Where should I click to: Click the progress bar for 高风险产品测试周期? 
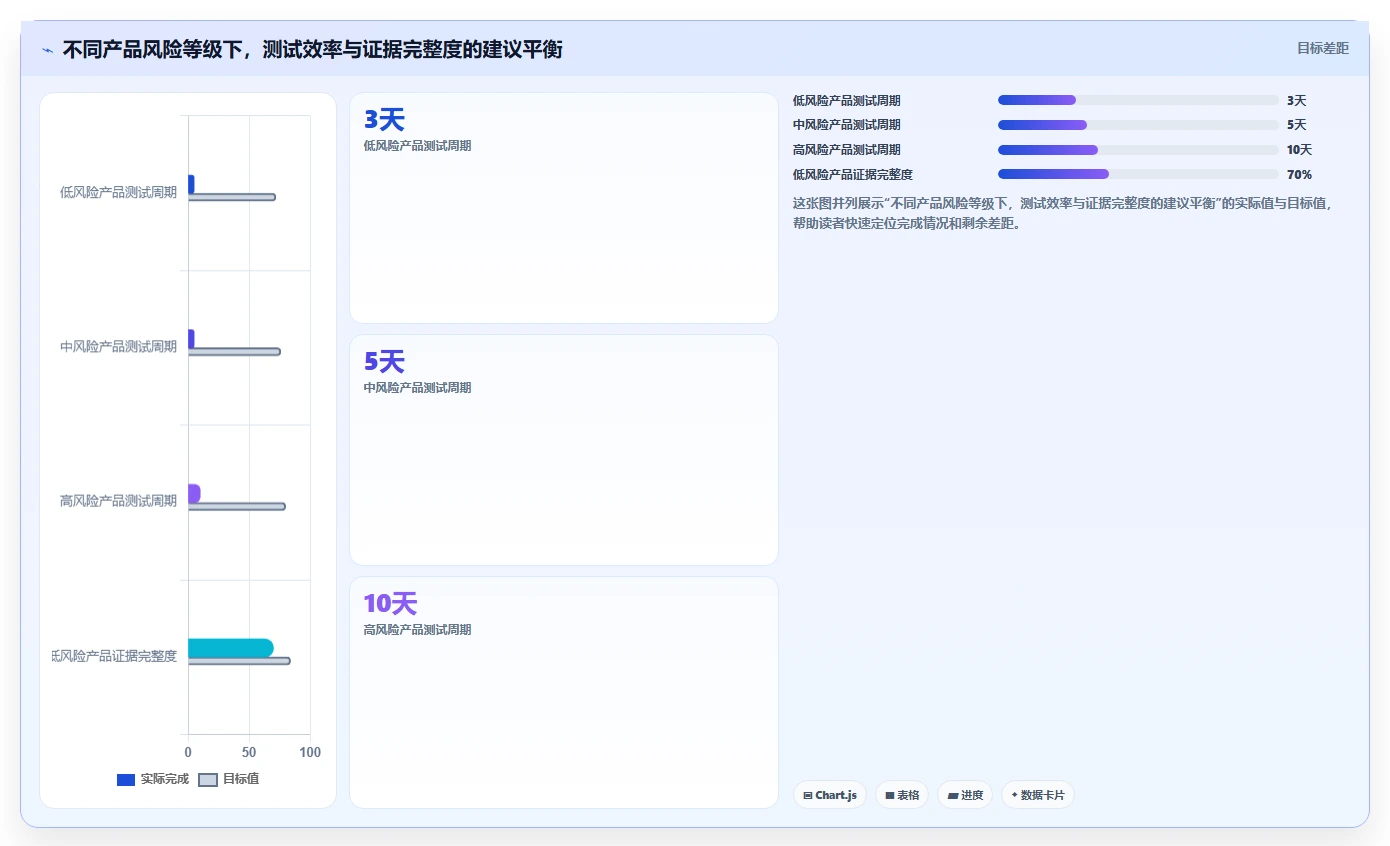tap(1138, 150)
